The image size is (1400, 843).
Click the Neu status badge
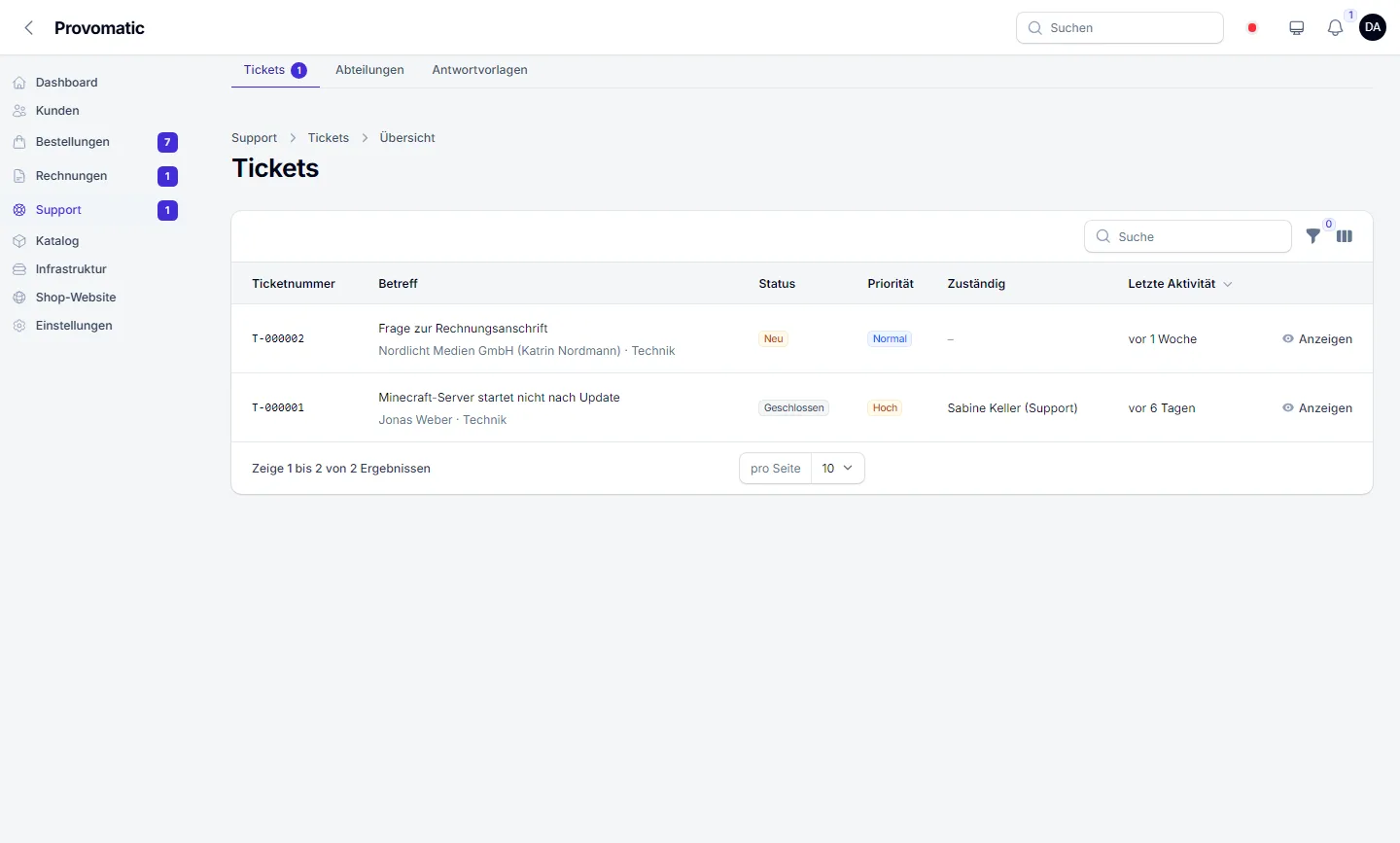(774, 339)
